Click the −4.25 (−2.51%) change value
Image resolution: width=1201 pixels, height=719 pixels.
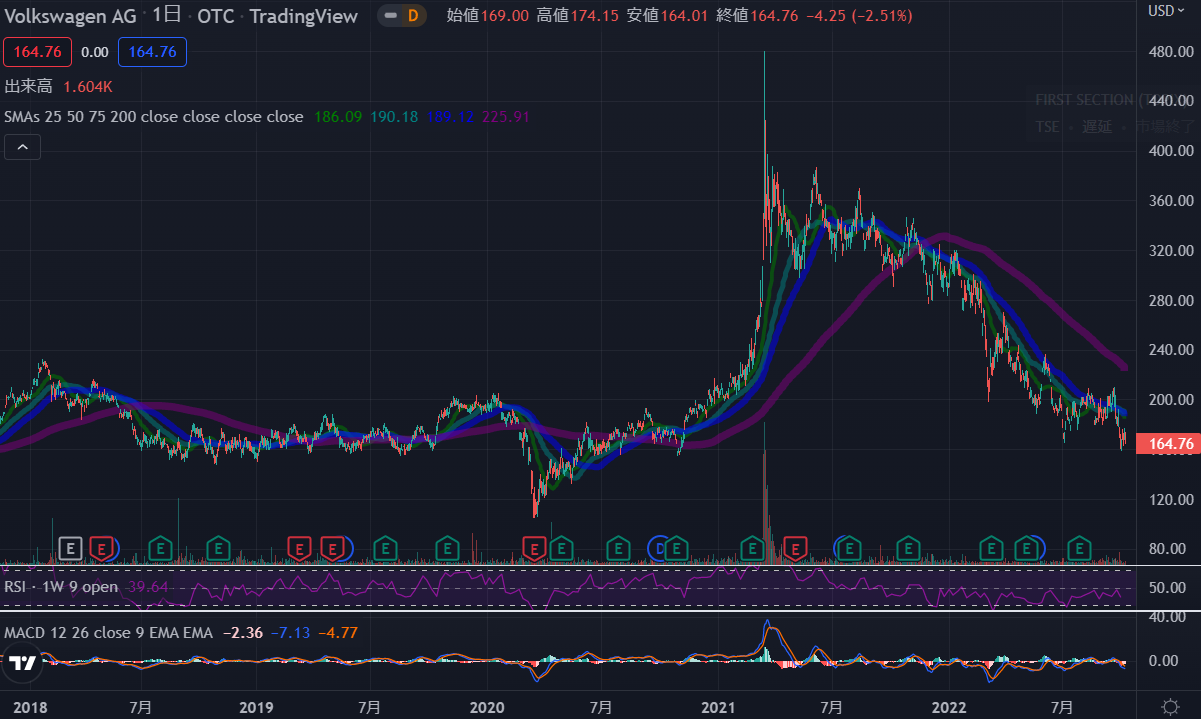point(859,15)
